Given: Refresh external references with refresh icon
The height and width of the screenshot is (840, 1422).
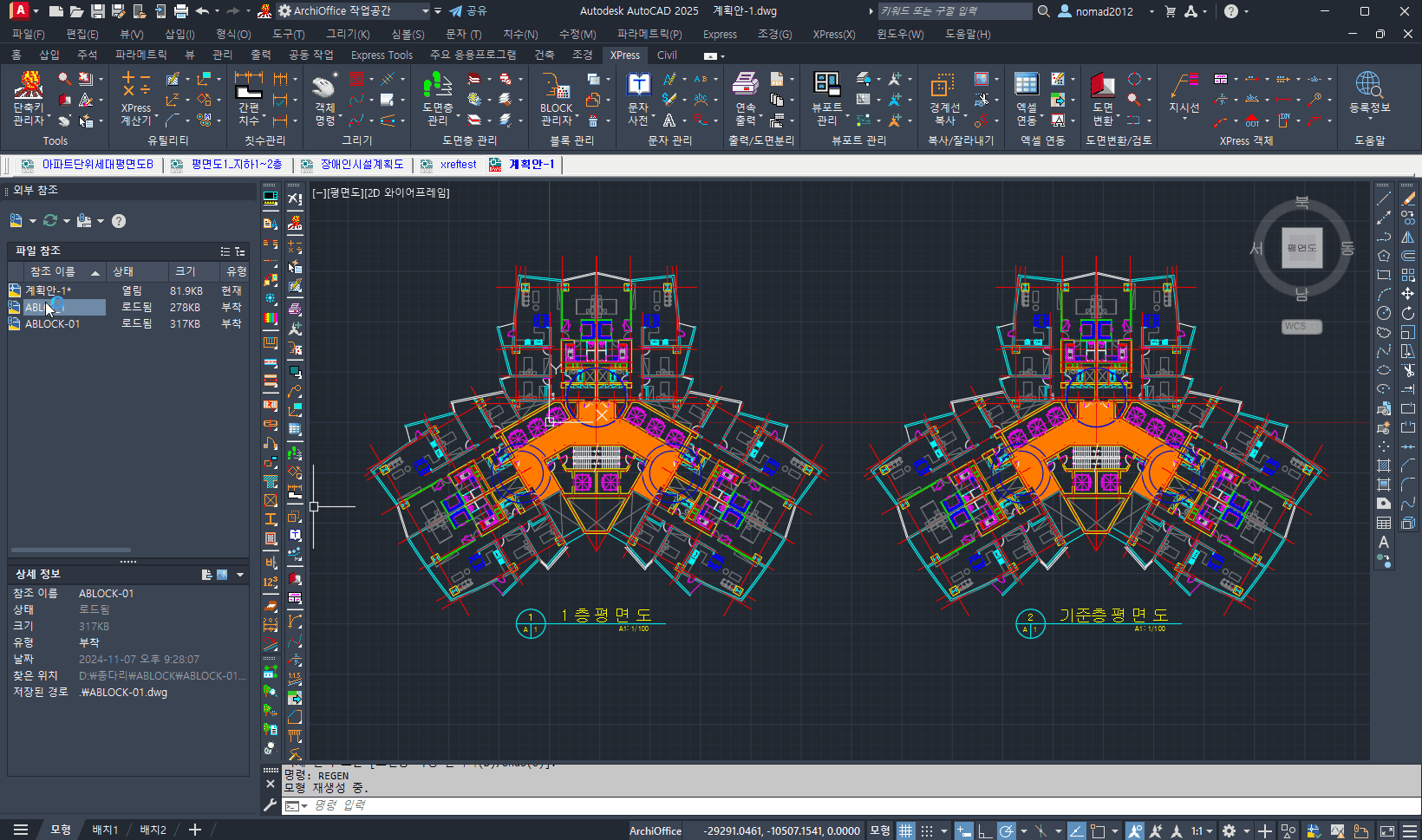Looking at the screenshot, I should (50, 221).
